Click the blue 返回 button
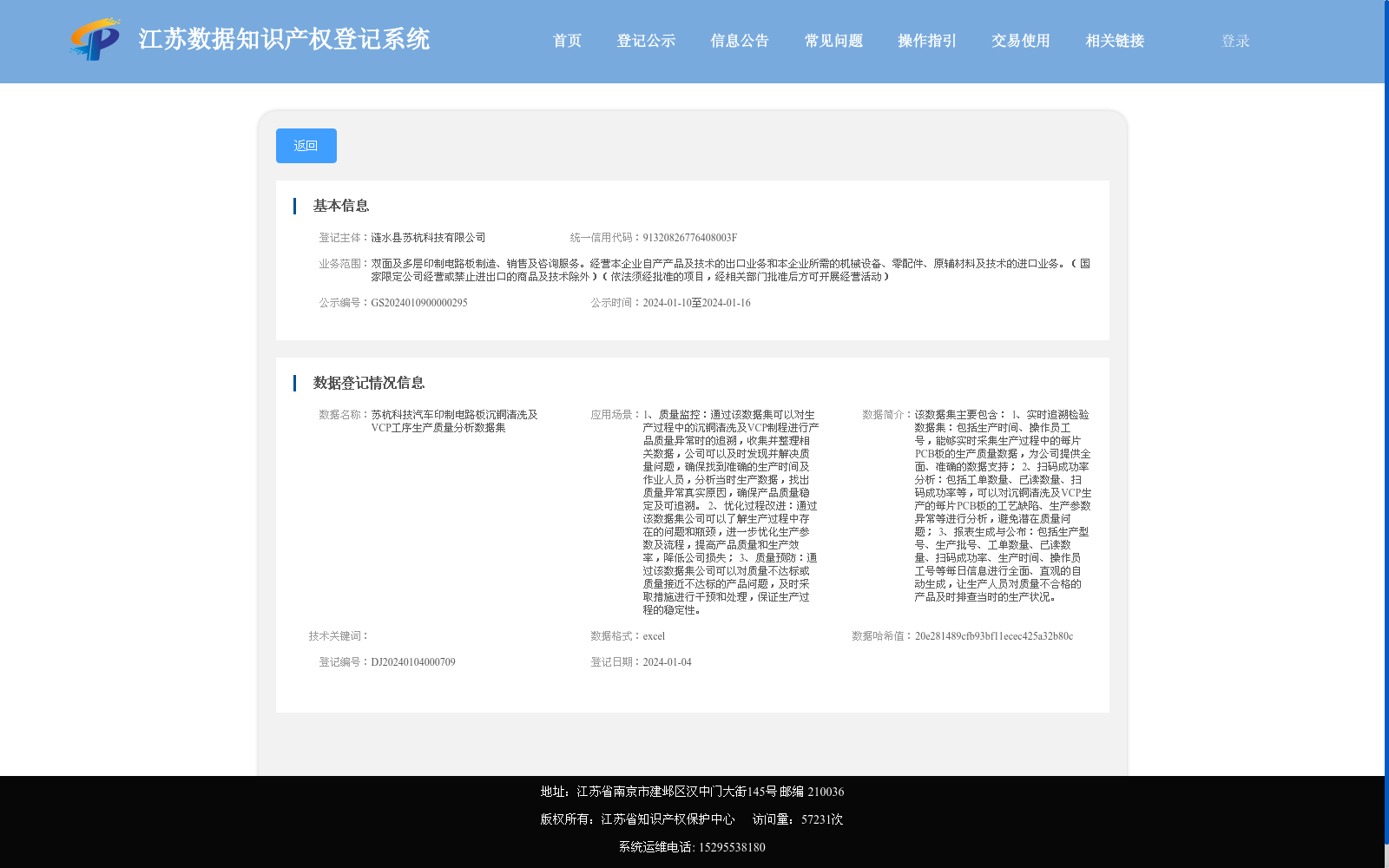The image size is (1389, 868). (x=306, y=146)
